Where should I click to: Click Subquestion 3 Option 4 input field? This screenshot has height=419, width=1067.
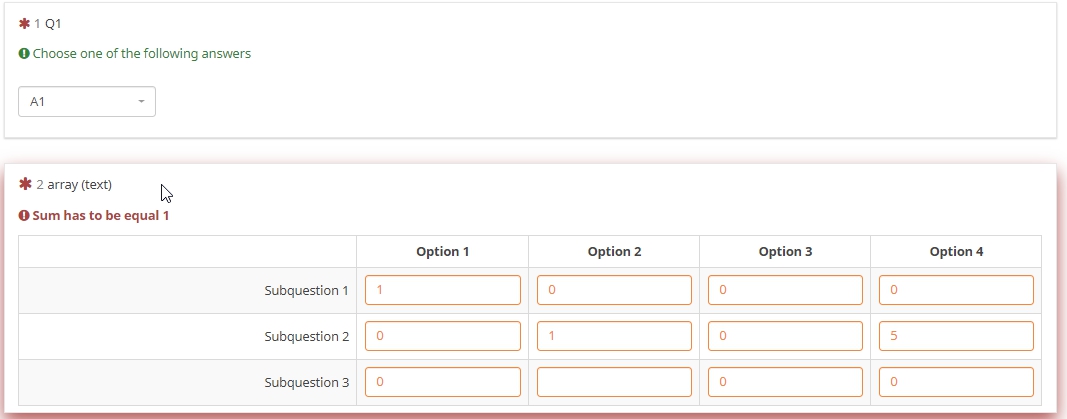click(956, 382)
